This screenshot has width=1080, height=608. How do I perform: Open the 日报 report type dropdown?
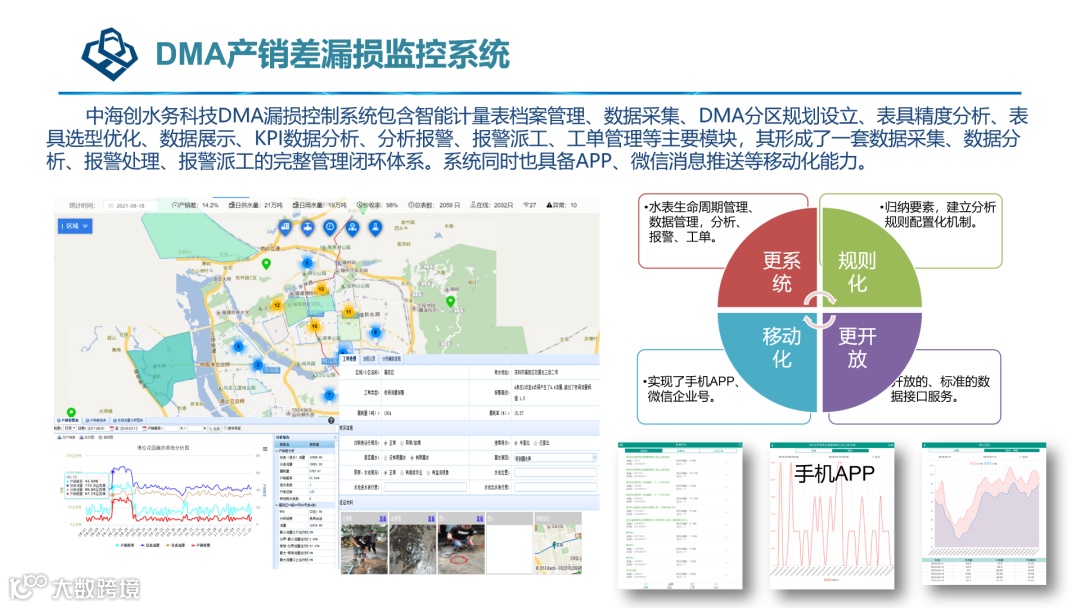pyautogui.click(x=70, y=428)
